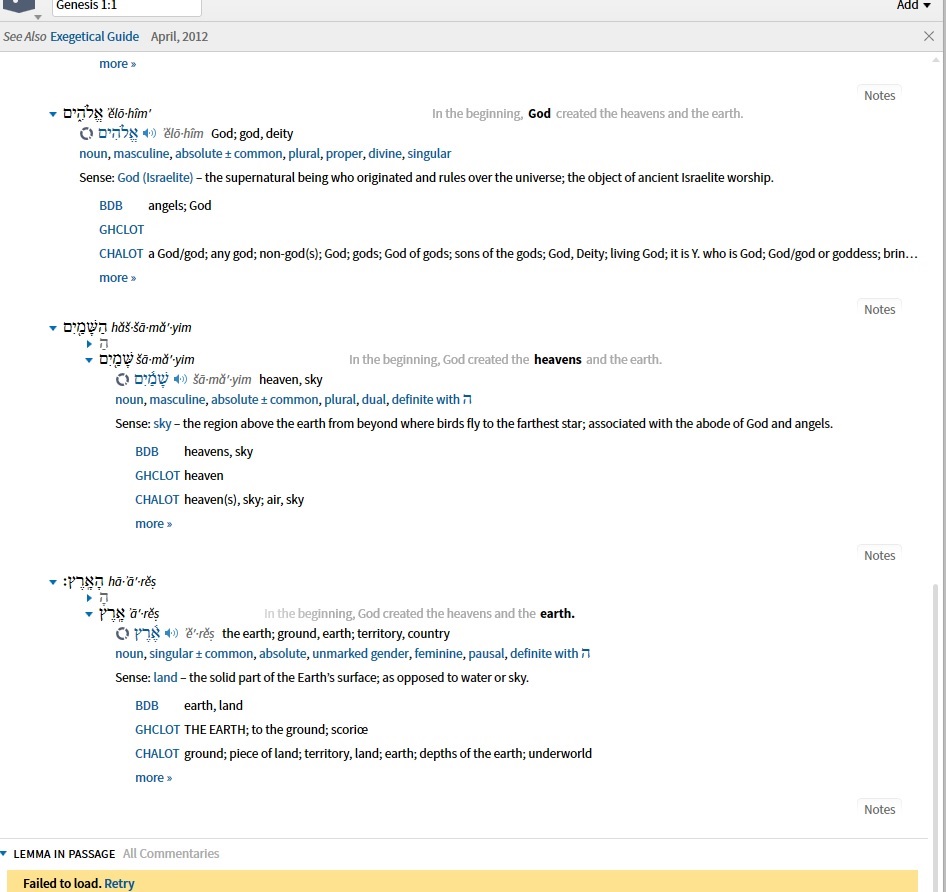Collapse the Lemma in Passage section

click(4, 853)
